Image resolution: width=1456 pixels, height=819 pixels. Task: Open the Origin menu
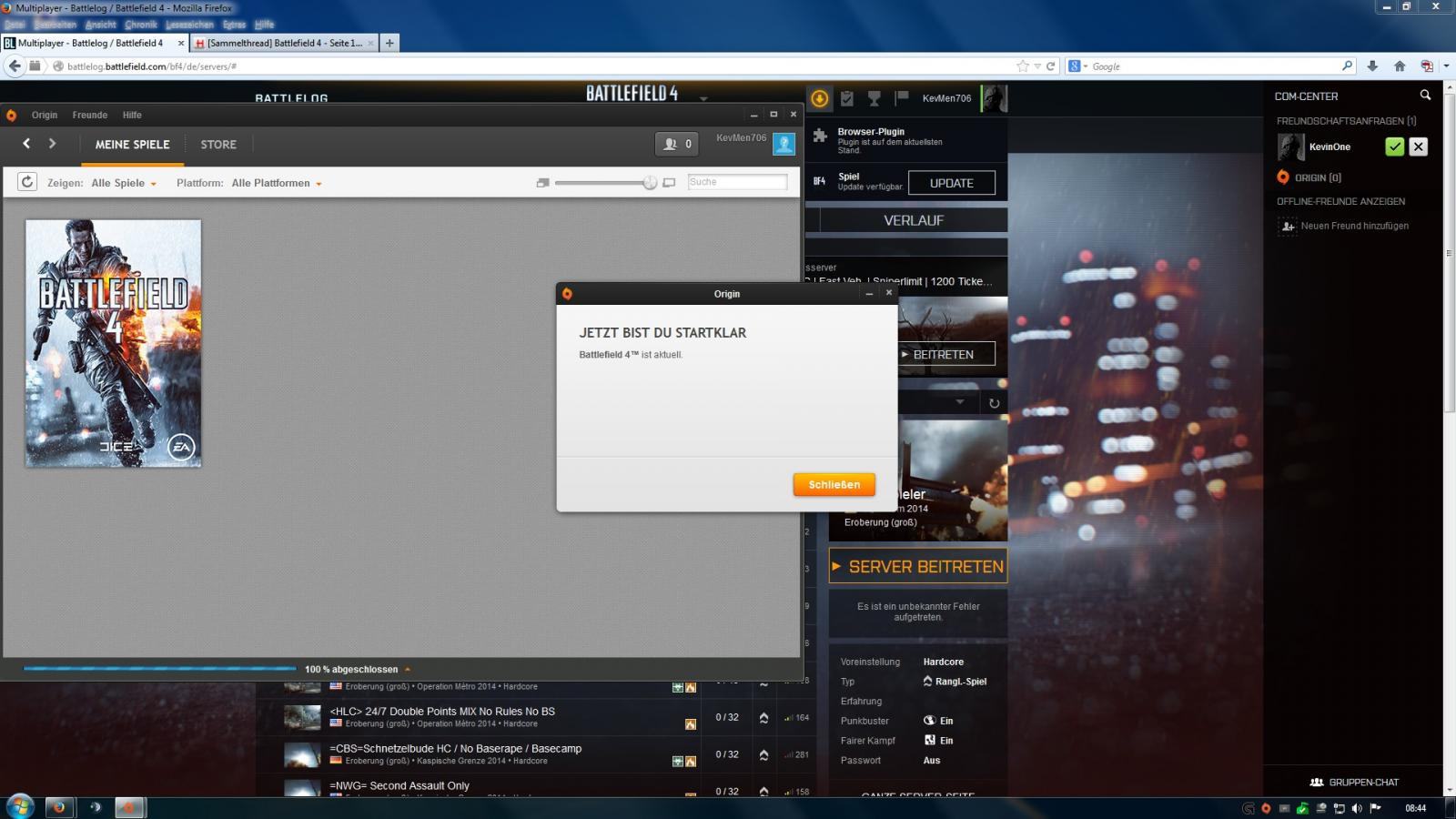tap(45, 116)
